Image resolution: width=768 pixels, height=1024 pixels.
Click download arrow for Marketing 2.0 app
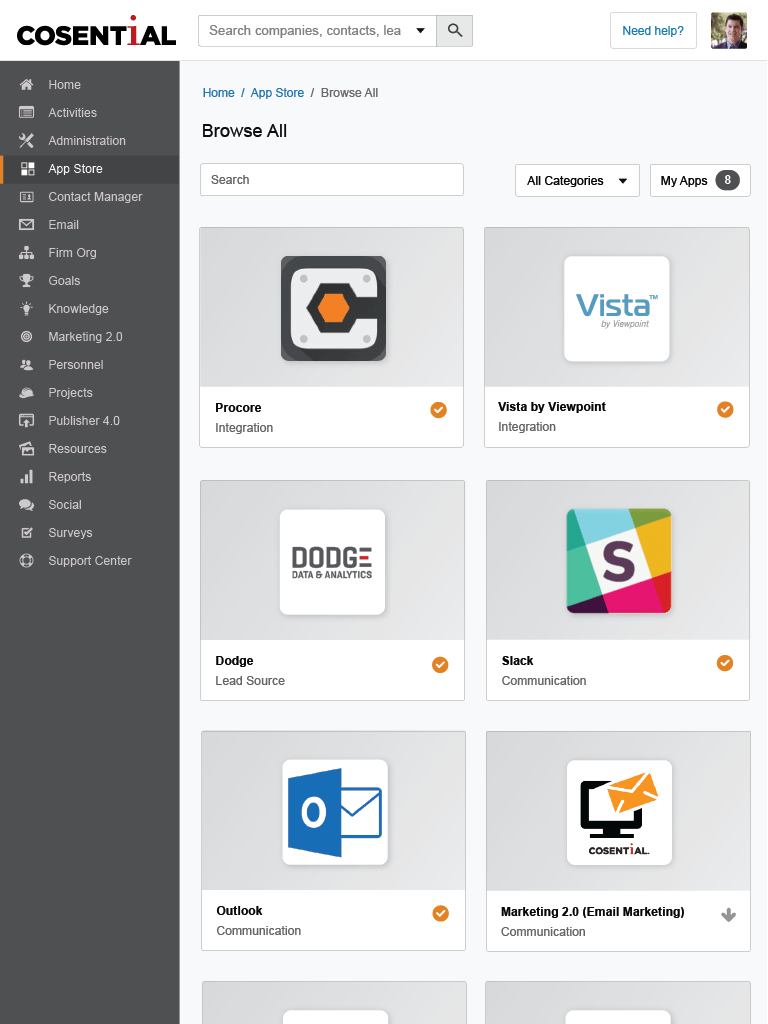pos(728,915)
